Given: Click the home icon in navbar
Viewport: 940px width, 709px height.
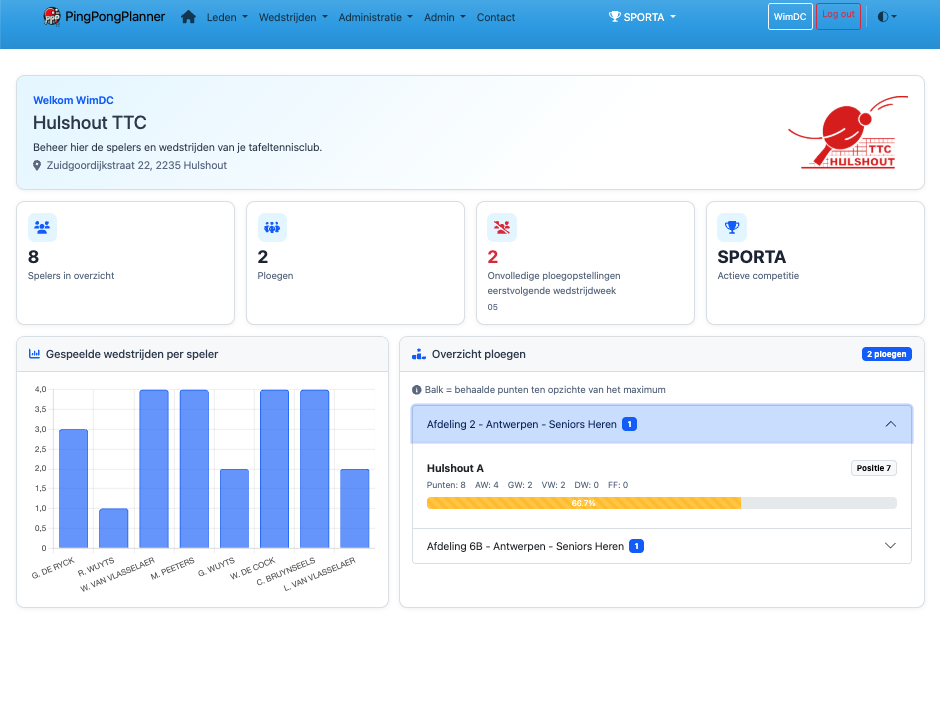Looking at the screenshot, I should [188, 17].
